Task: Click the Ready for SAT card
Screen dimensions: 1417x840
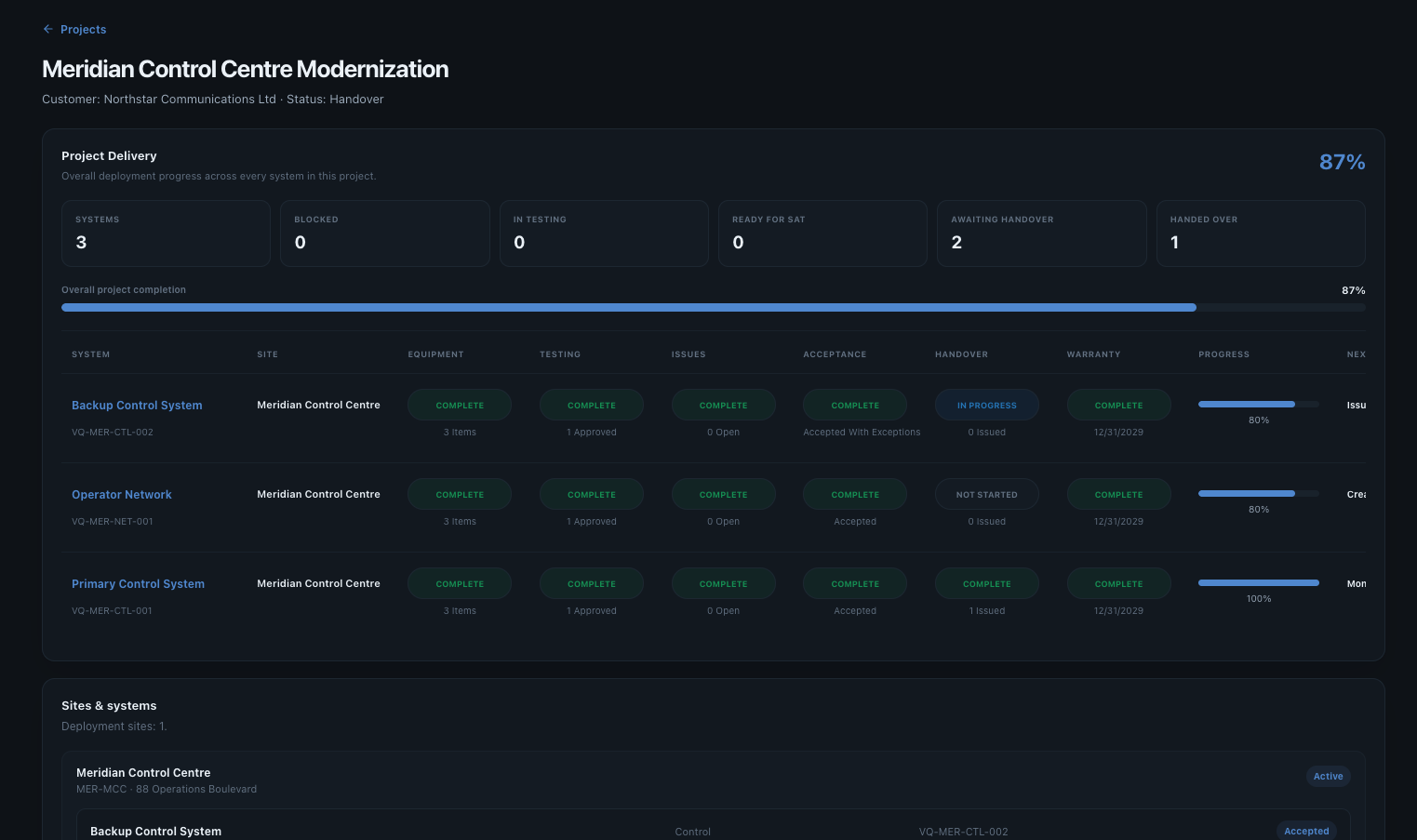Action: tap(822, 233)
